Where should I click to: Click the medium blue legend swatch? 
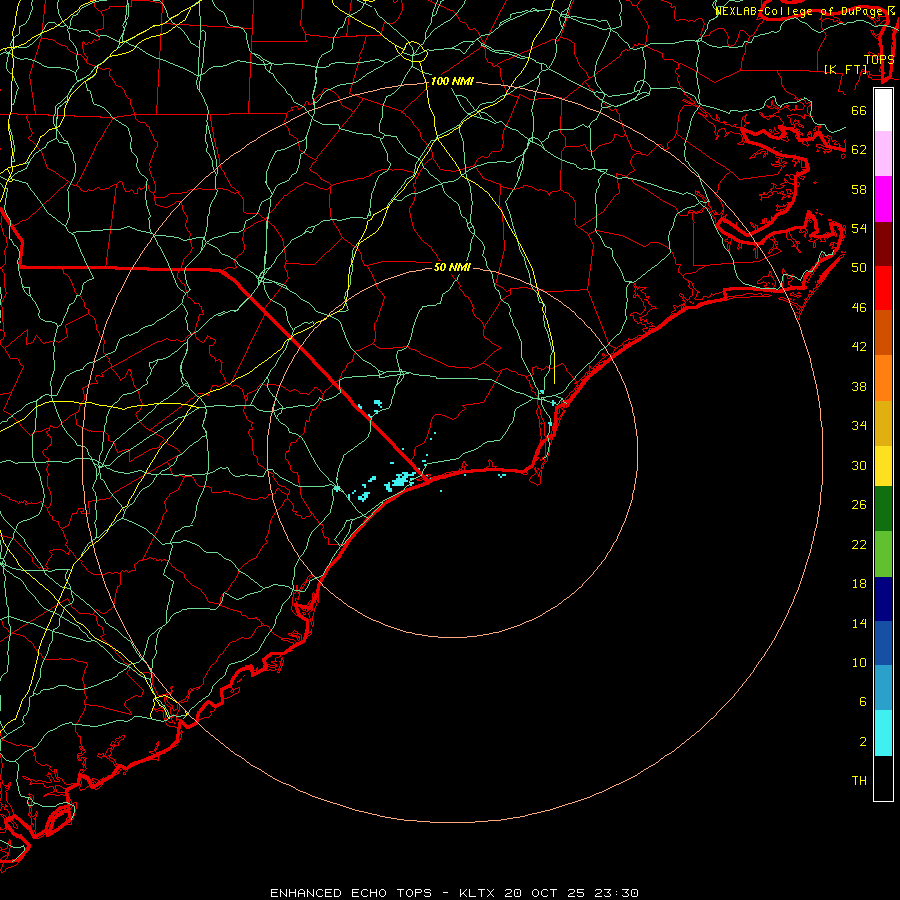click(x=883, y=643)
